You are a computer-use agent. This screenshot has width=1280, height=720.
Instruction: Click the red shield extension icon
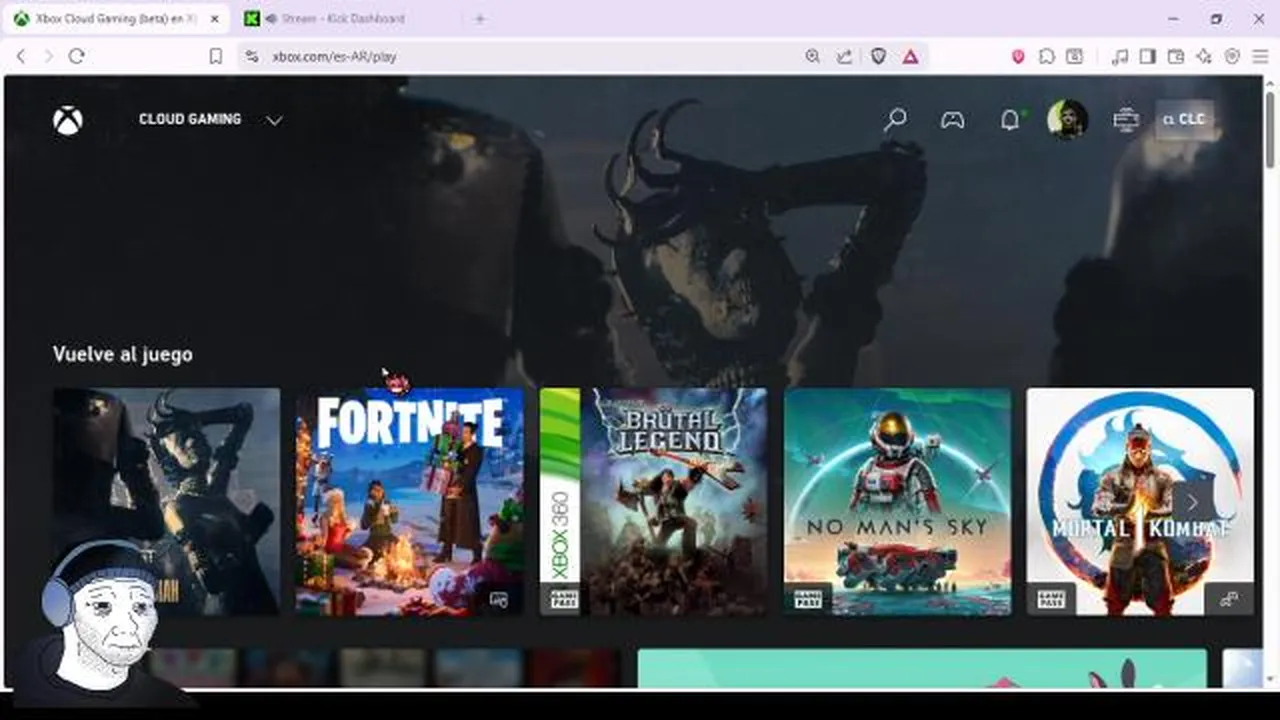click(1018, 57)
